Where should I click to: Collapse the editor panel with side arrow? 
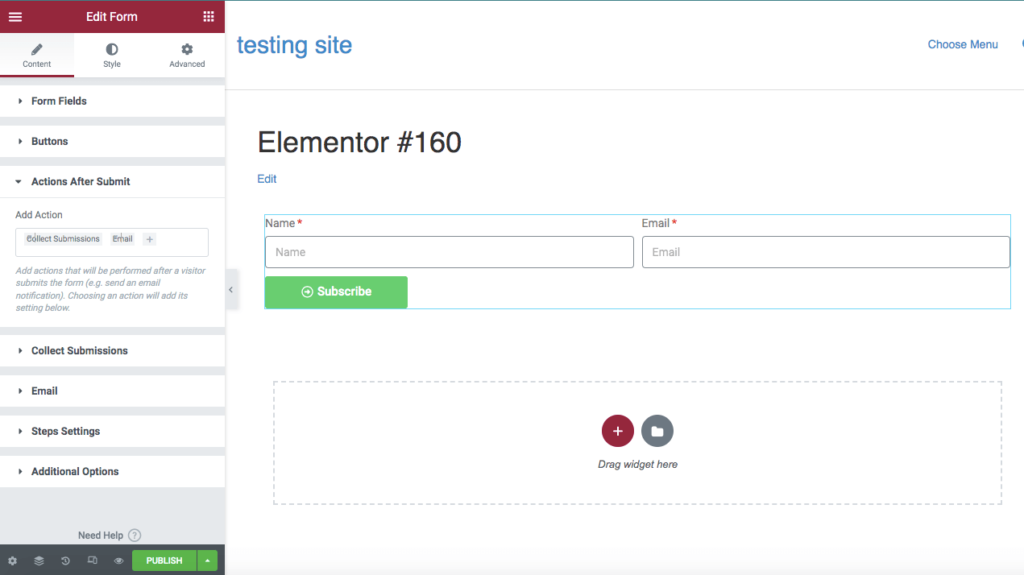click(230, 290)
